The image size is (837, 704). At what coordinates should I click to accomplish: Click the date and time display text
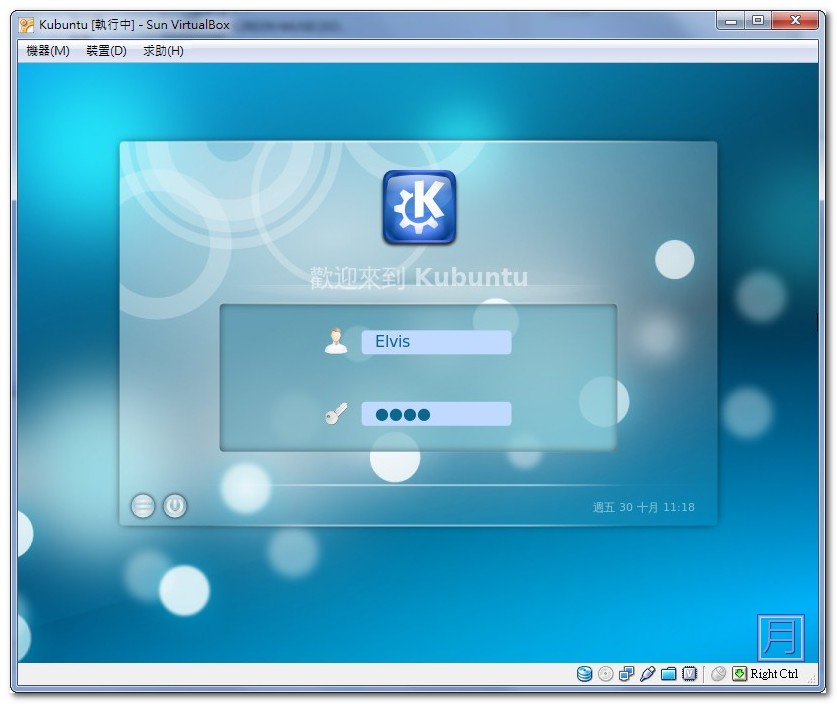tap(644, 507)
